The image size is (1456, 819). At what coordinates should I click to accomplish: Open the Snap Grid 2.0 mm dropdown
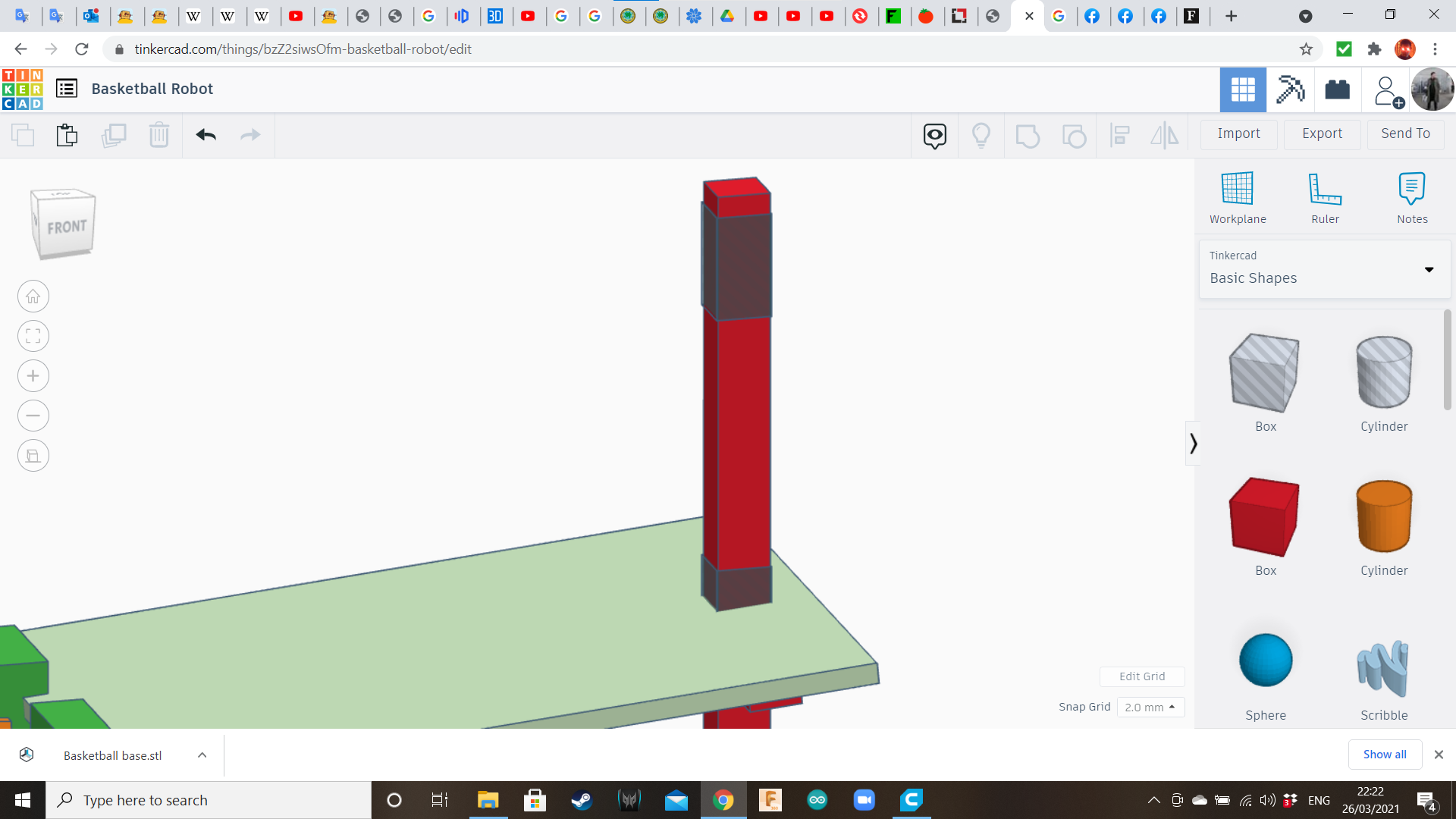tap(1150, 707)
